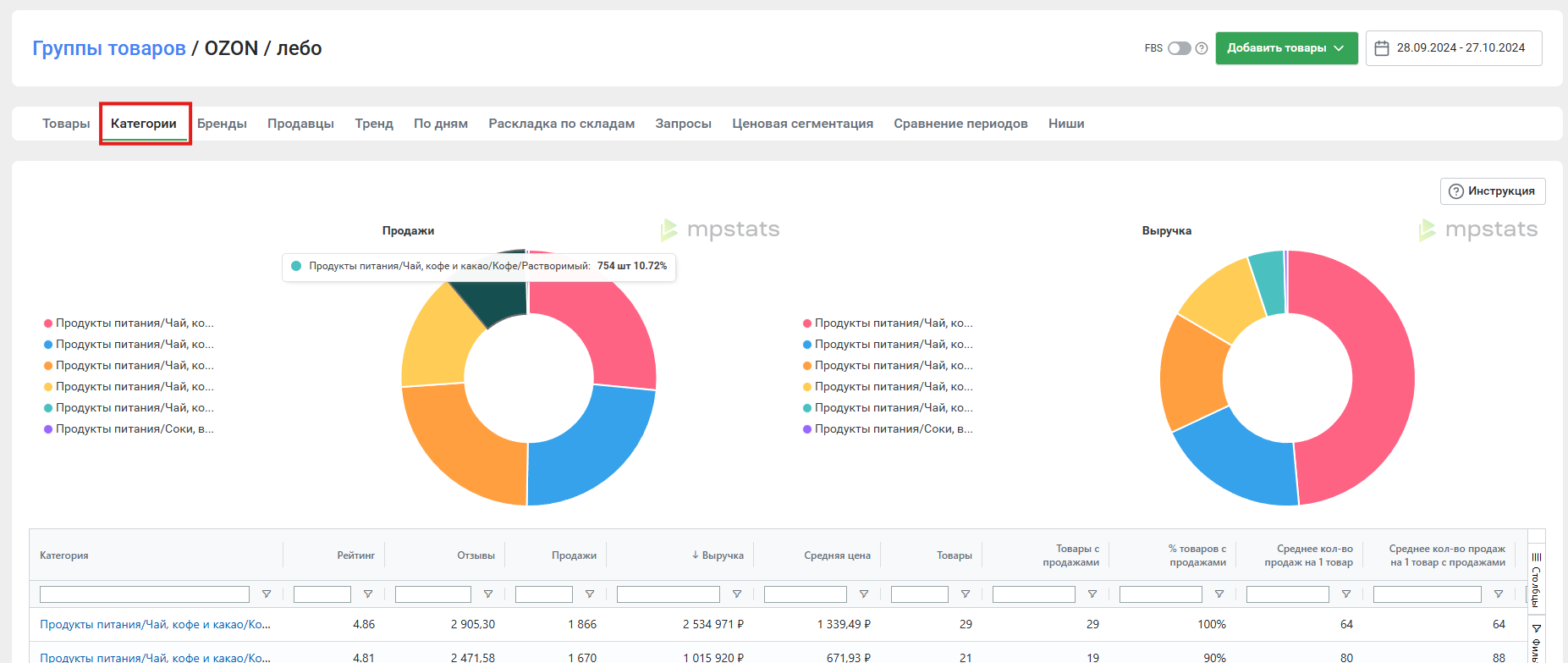Click the Выручка filter input field
The height and width of the screenshot is (663, 1568).
[668, 594]
